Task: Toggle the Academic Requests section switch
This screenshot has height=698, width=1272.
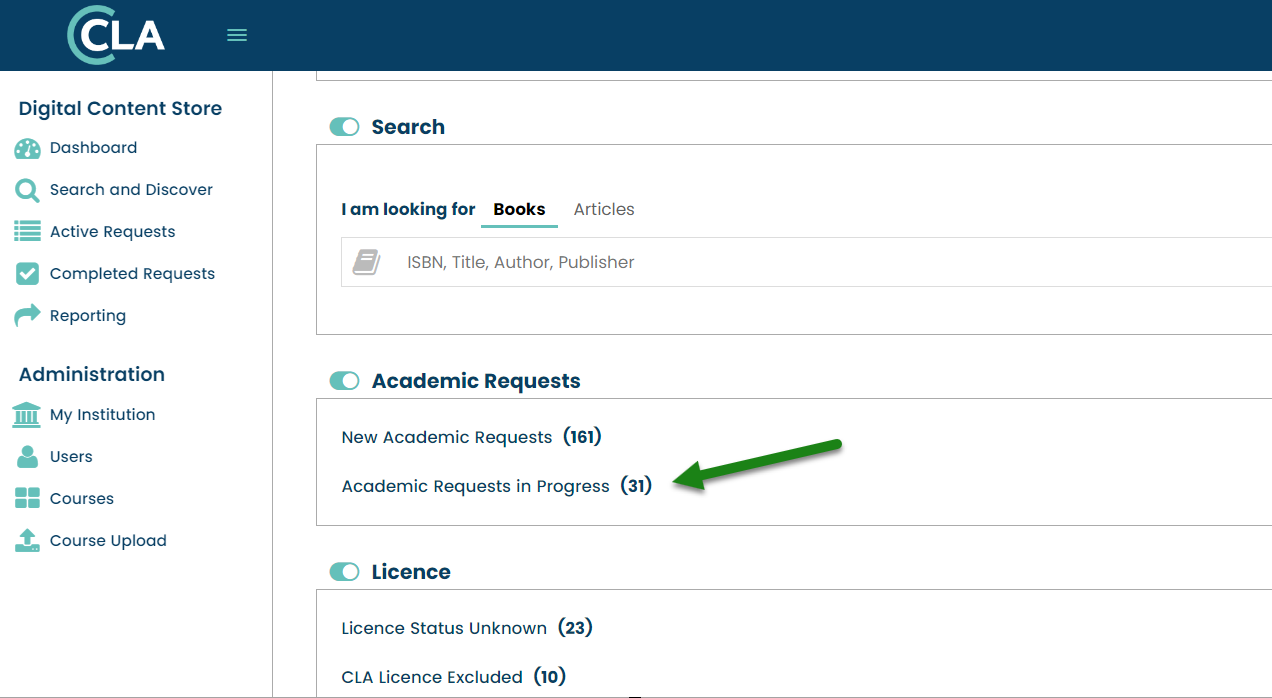Action: pyautogui.click(x=344, y=381)
